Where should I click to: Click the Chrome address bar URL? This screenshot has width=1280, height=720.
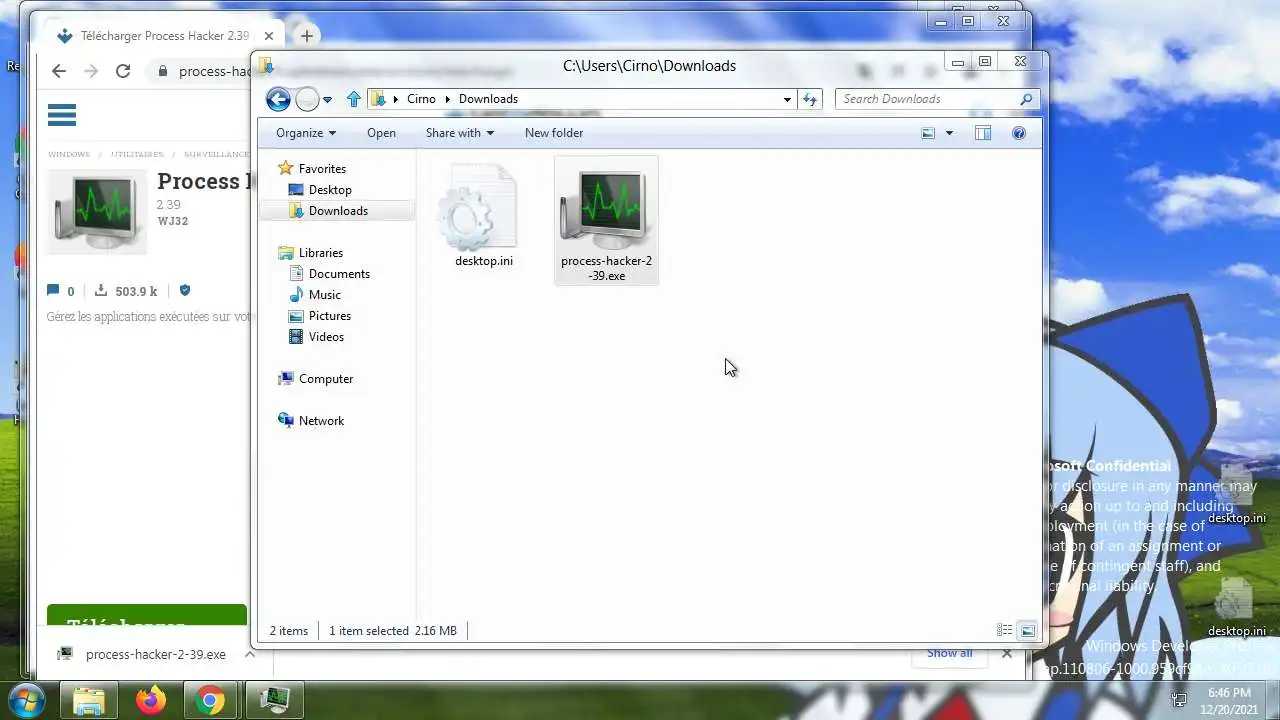click(215, 71)
